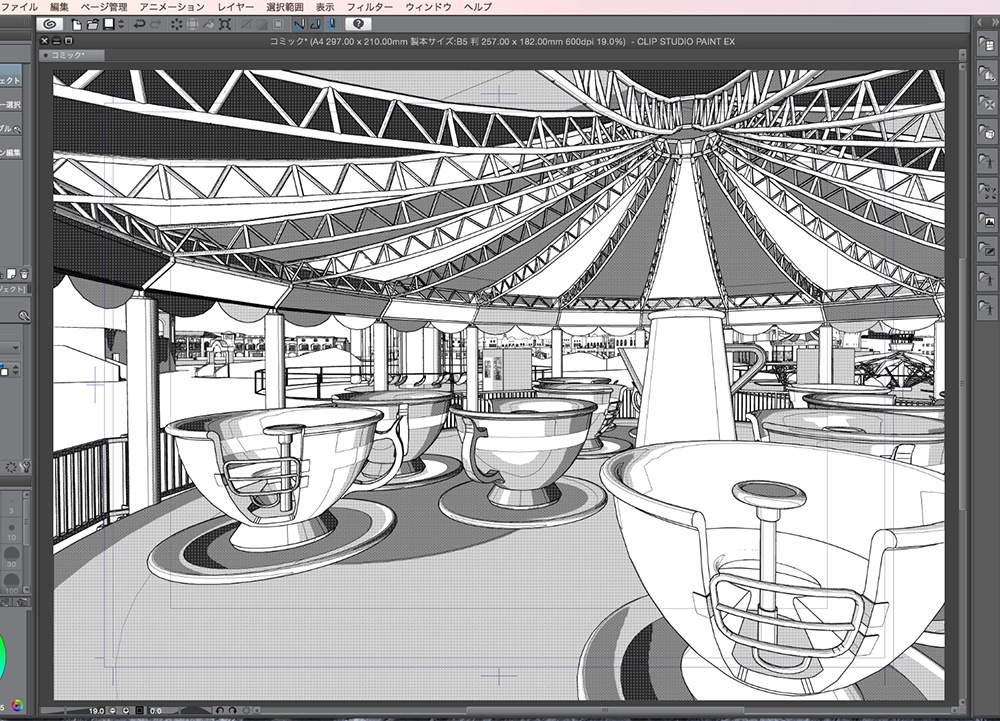Click the Redo arrow icon
1000x721 pixels.
(156, 24)
